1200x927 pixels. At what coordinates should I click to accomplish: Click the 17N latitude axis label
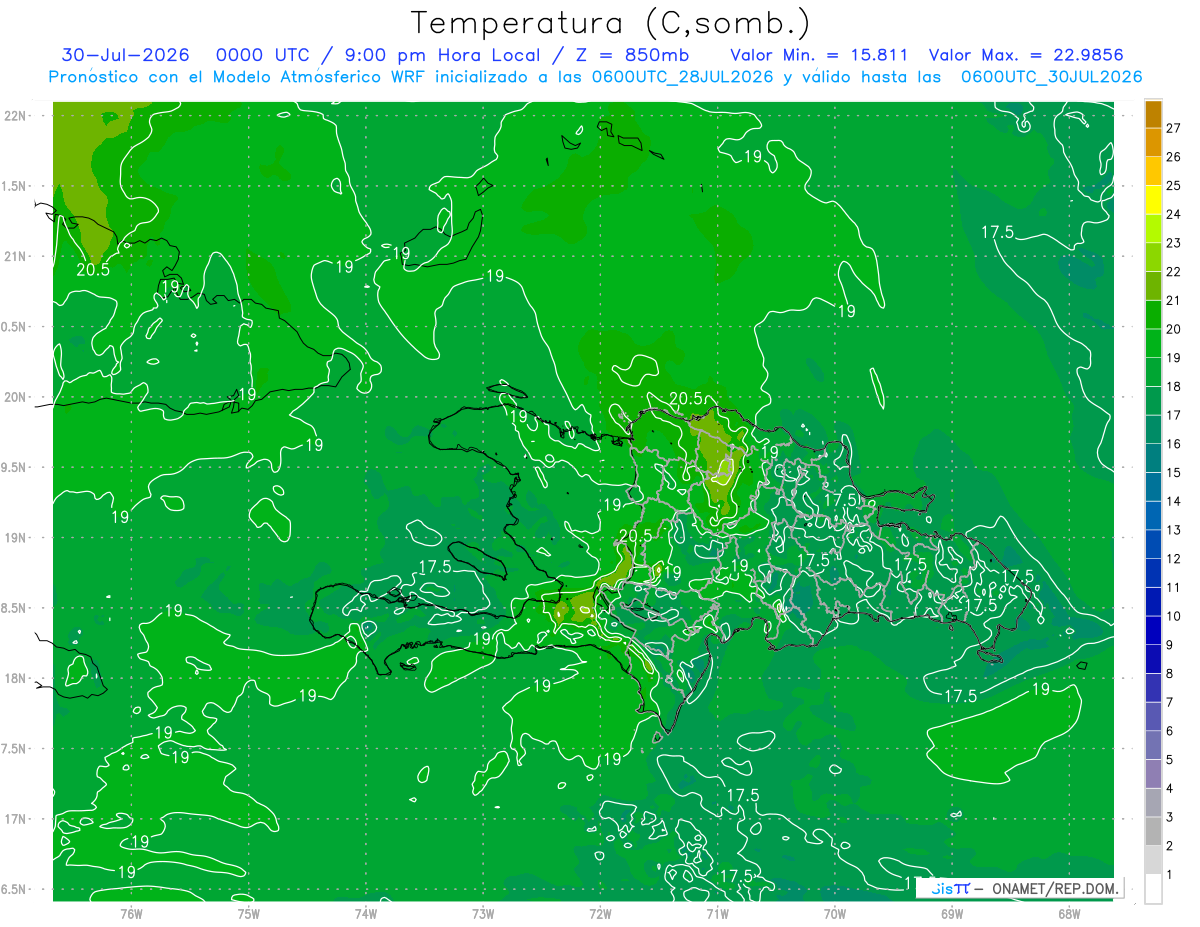point(14,819)
